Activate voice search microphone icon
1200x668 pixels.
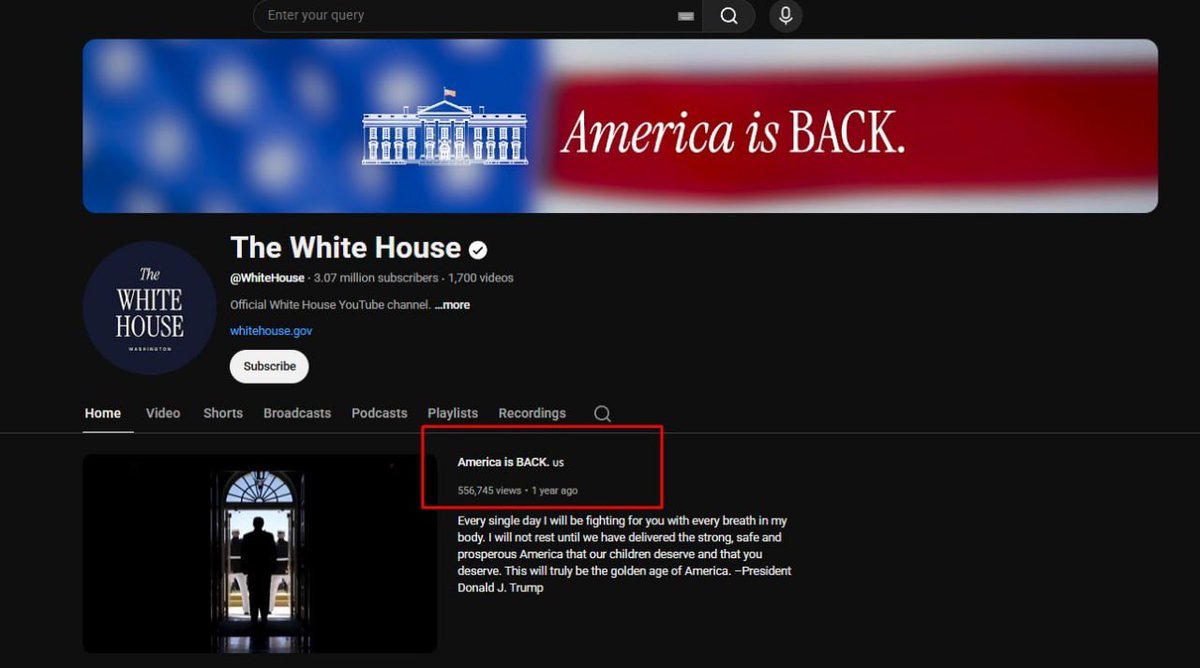pyautogui.click(x=786, y=16)
